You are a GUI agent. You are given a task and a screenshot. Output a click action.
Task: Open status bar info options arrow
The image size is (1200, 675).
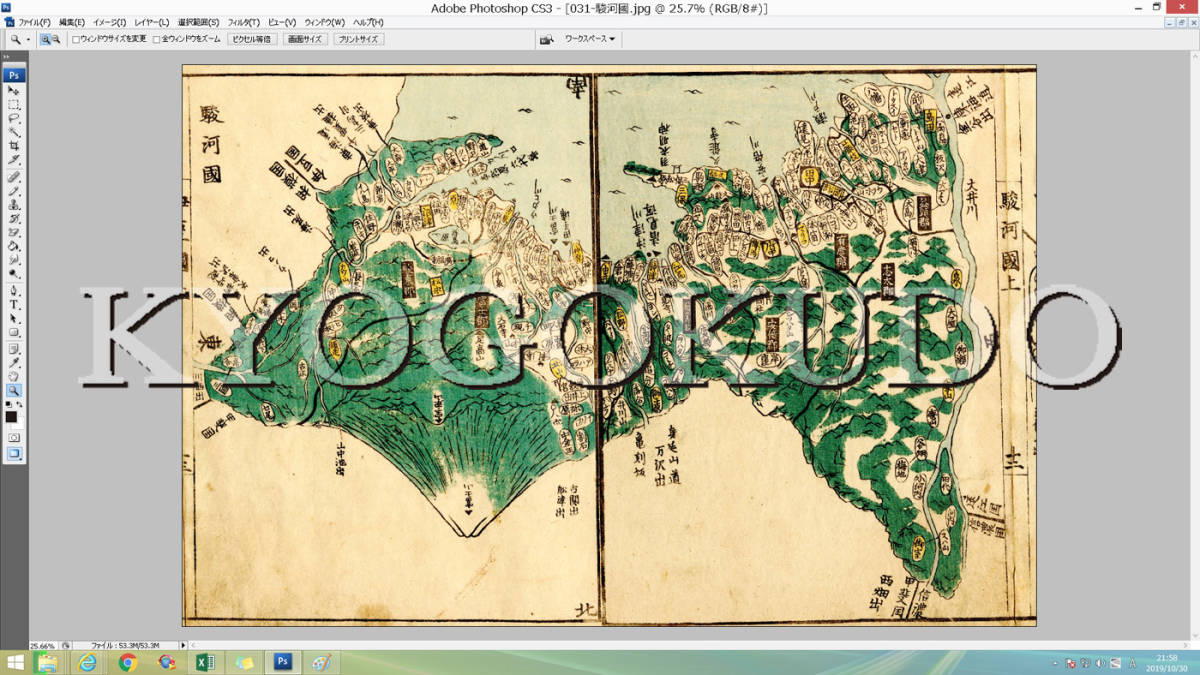pyautogui.click(x=184, y=646)
